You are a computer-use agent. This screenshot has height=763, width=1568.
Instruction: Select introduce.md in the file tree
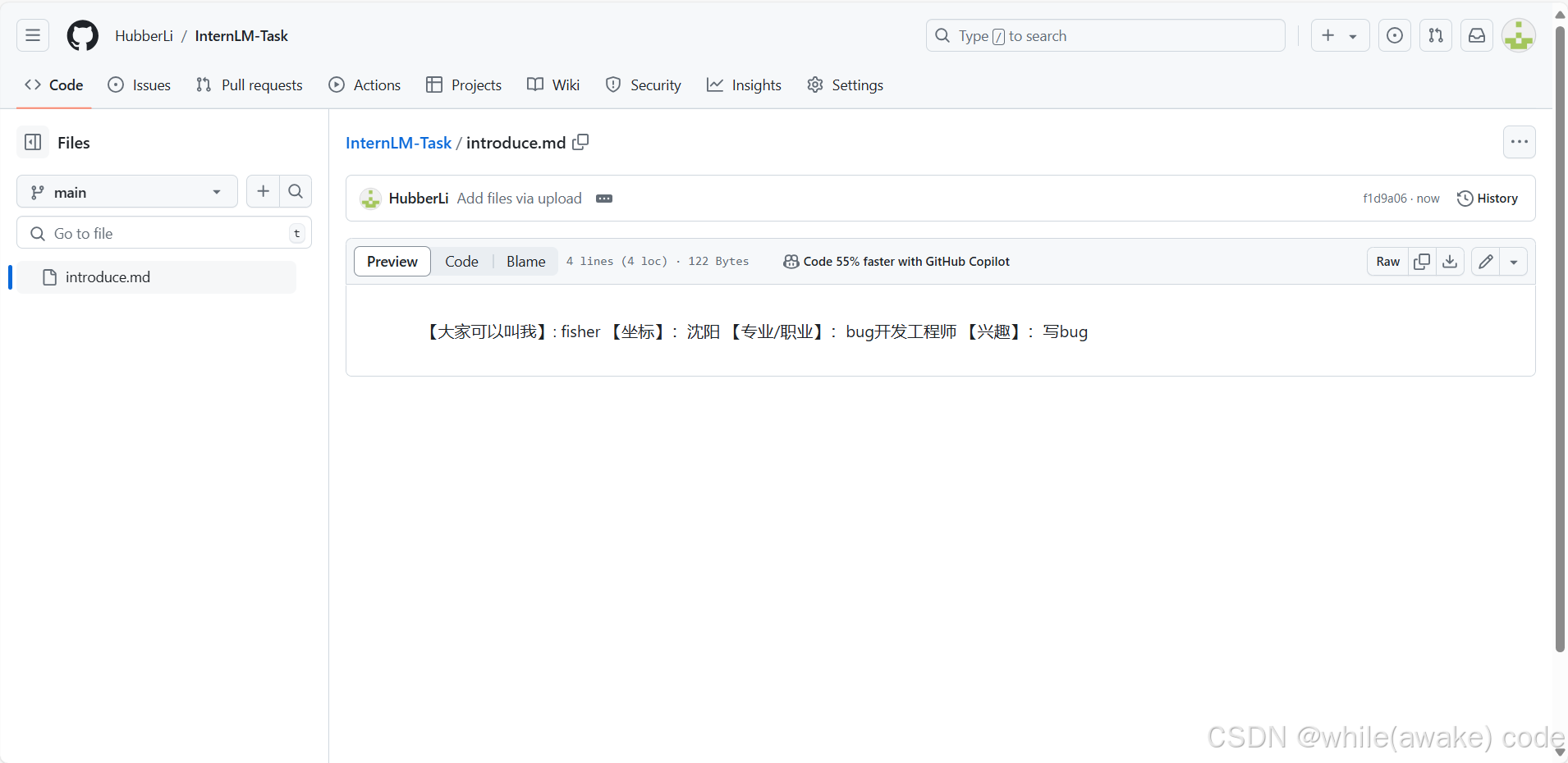pyautogui.click(x=157, y=277)
